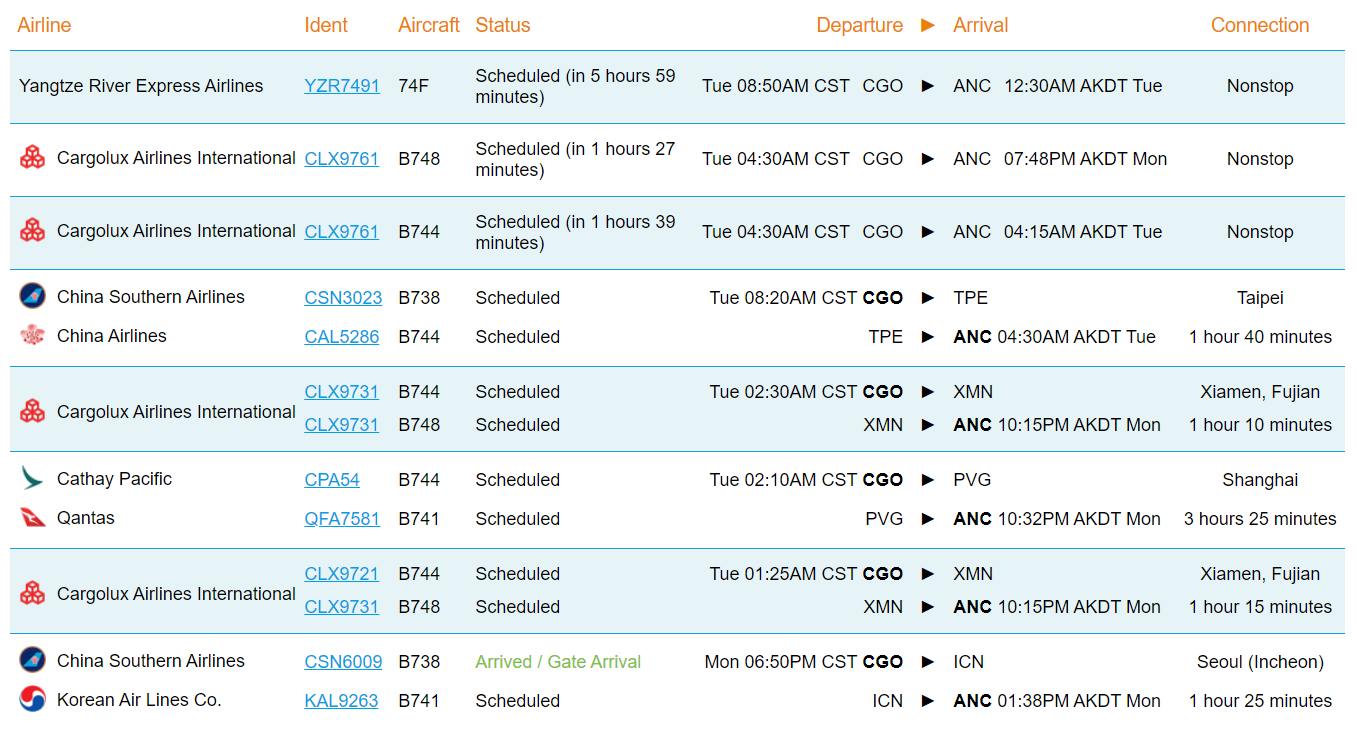Screen dimensions: 1357x735
Task: Click the Aircraft column header
Action: (x=429, y=25)
